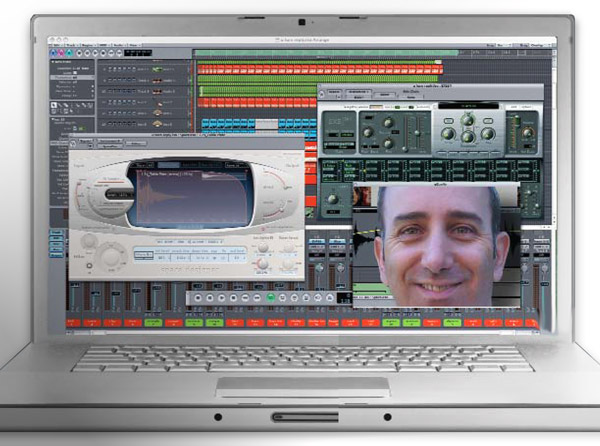Open the third pop-up arrow in region parameters
The height and width of the screenshot is (446, 600).
tap(92, 96)
